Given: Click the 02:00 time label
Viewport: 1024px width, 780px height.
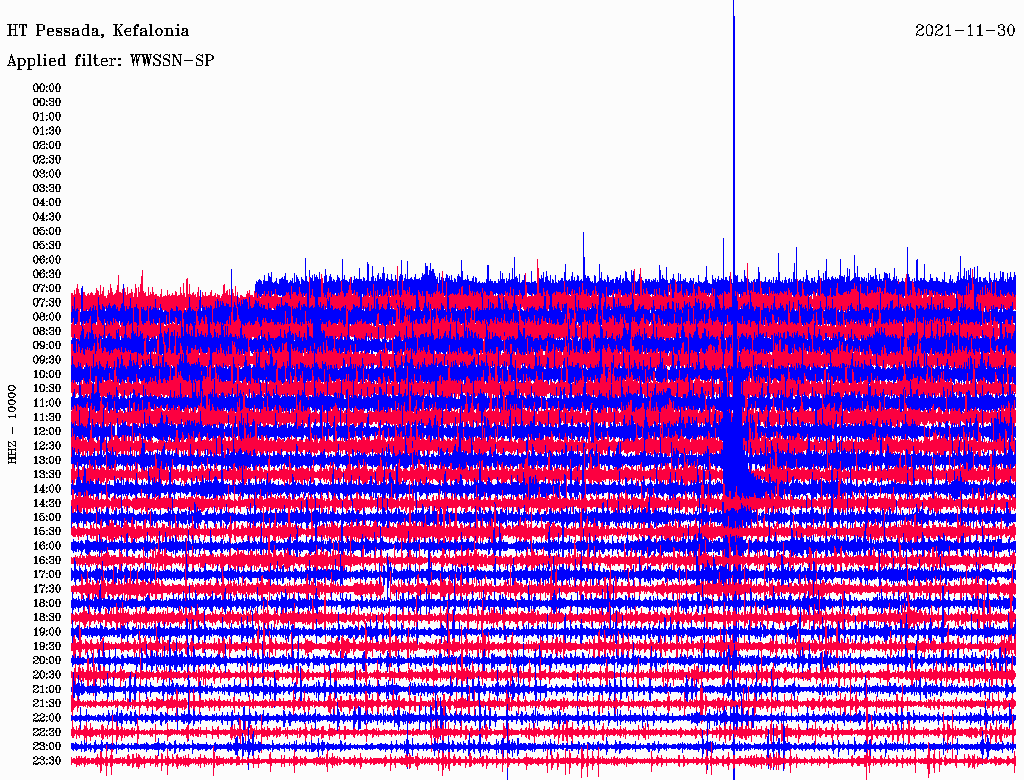Looking at the screenshot, I should click(47, 146).
